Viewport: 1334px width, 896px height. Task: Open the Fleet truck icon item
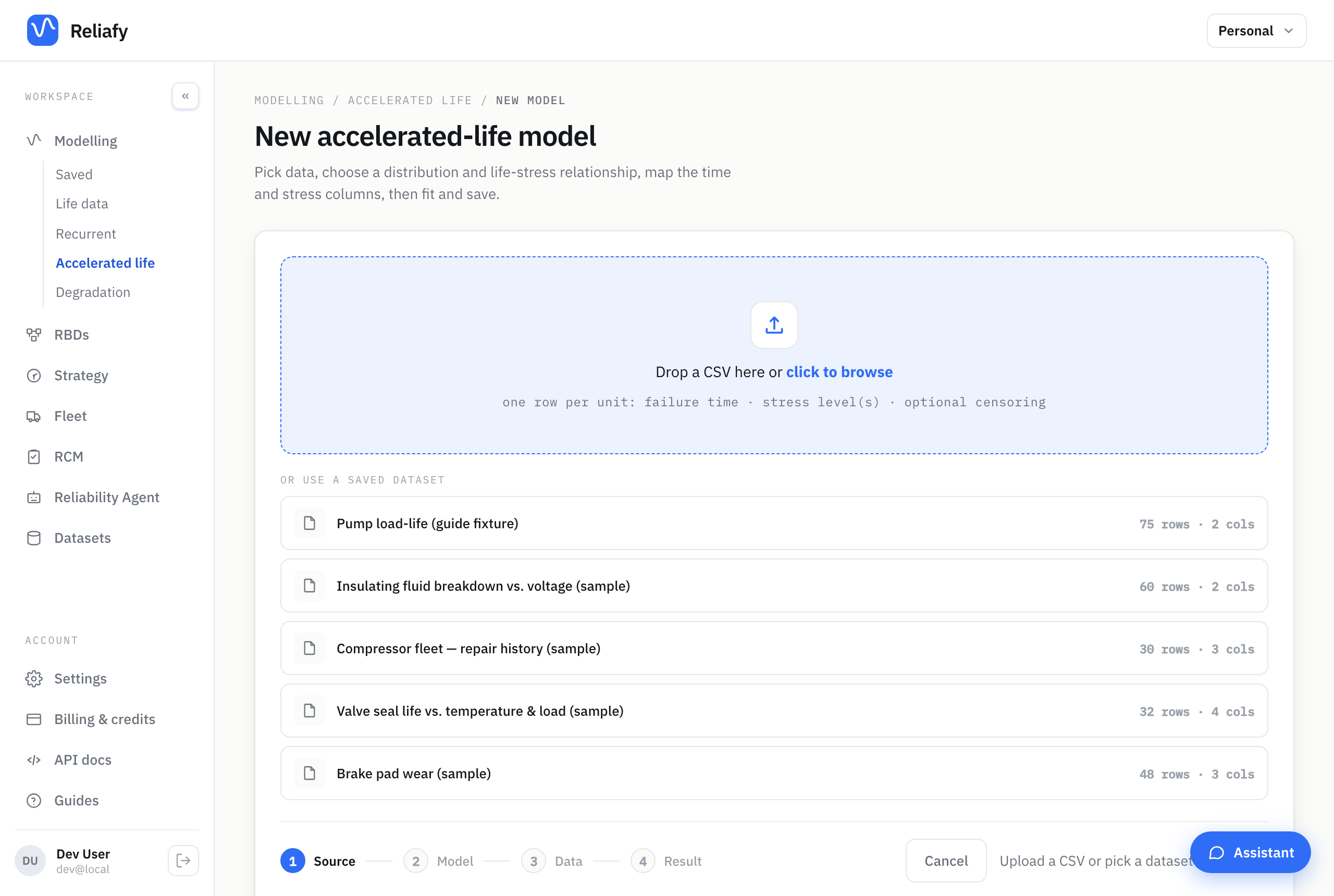click(x=34, y=416)
